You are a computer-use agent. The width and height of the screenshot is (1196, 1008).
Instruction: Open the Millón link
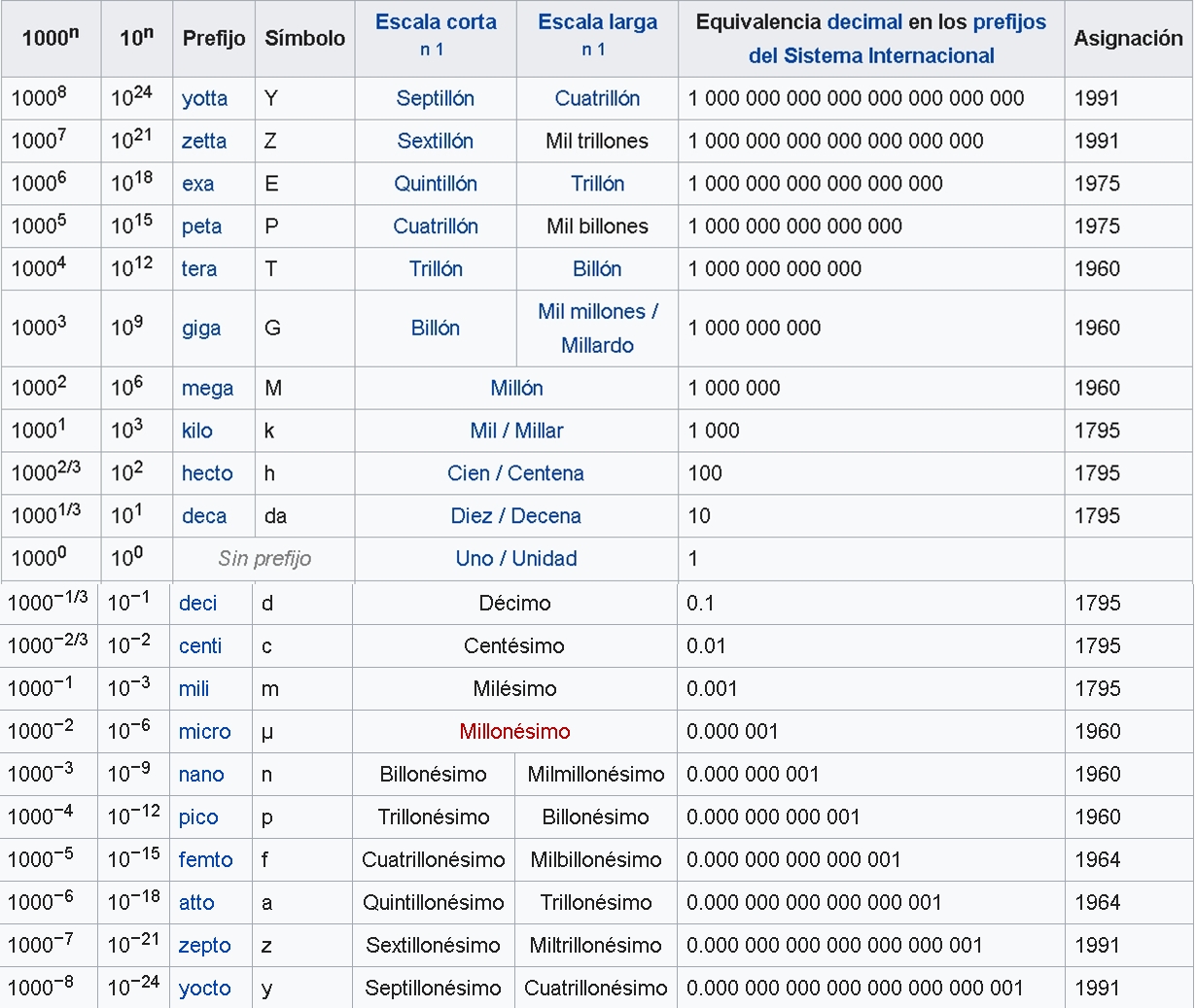coord(516,388)
